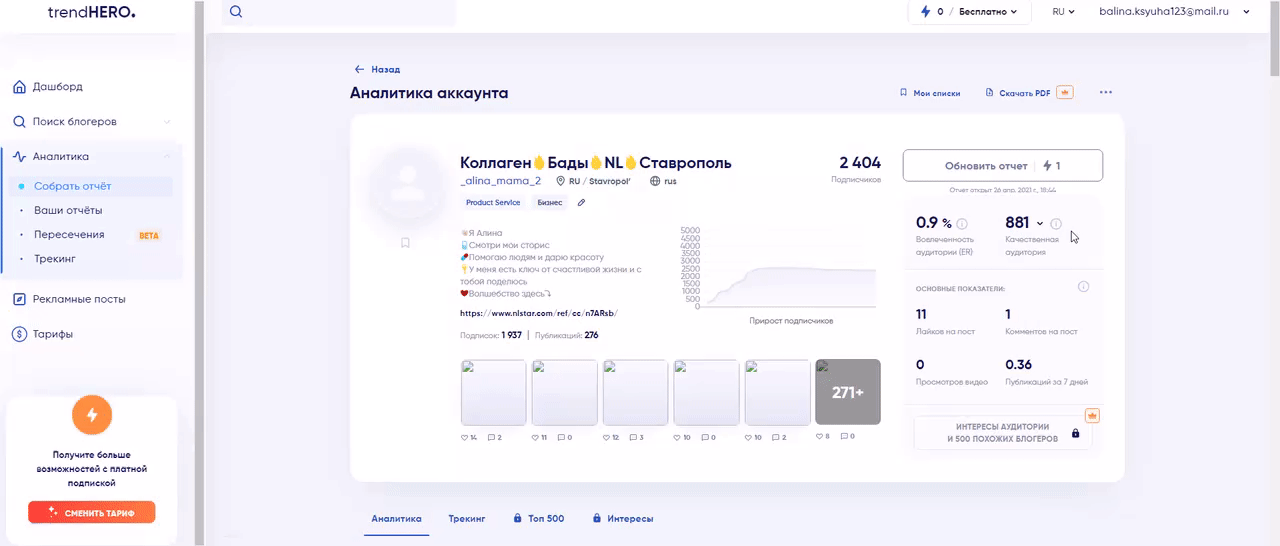
Task: Switch to the Трекинг tab below profile
Action: [x=466, y=519]
